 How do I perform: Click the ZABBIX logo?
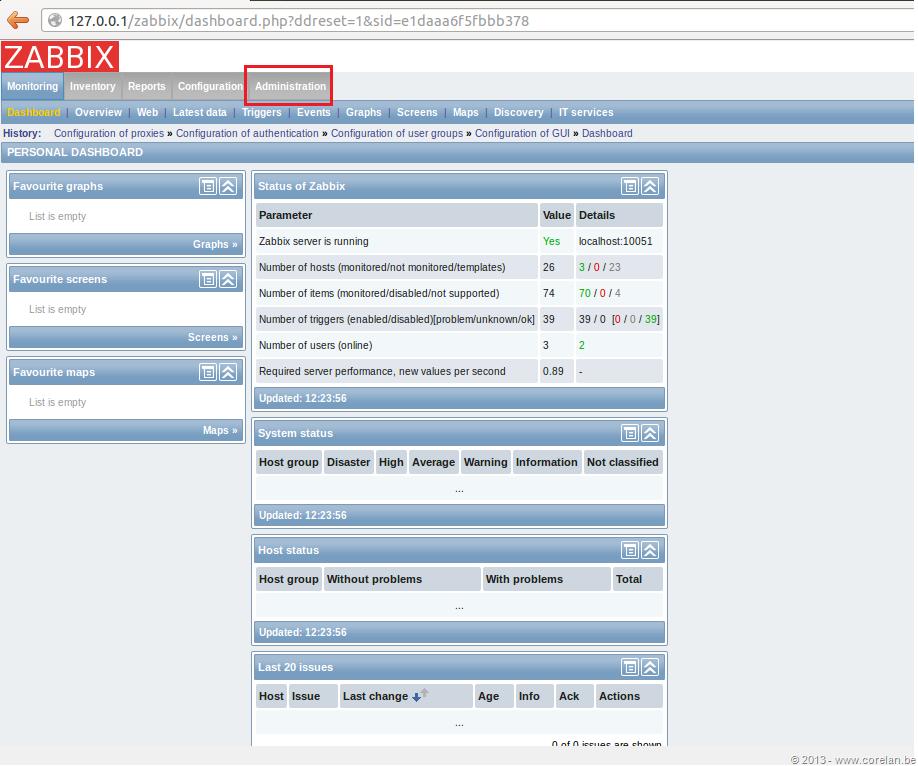coord(60,57)
